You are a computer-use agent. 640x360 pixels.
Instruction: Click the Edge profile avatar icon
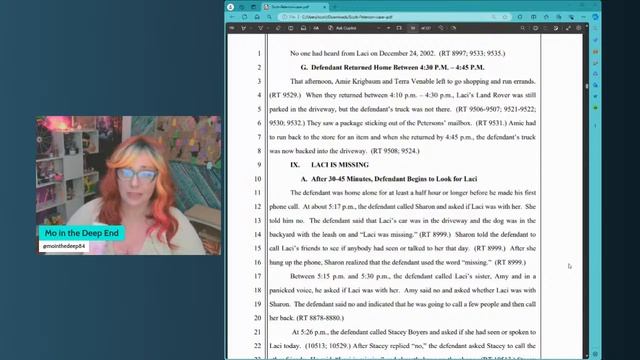pos(230,7)
